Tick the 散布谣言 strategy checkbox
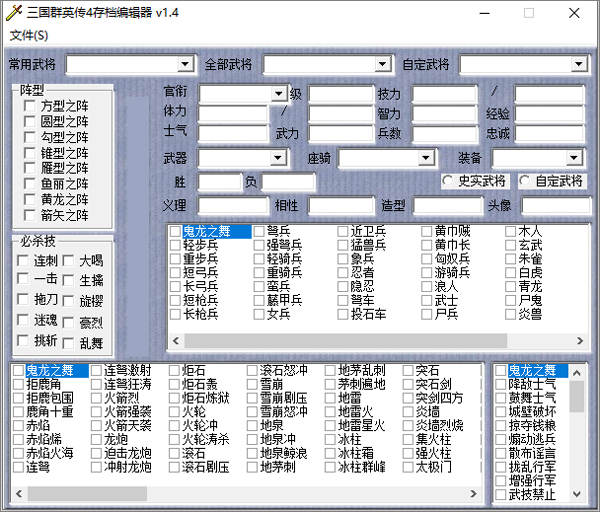 (501, 453)
